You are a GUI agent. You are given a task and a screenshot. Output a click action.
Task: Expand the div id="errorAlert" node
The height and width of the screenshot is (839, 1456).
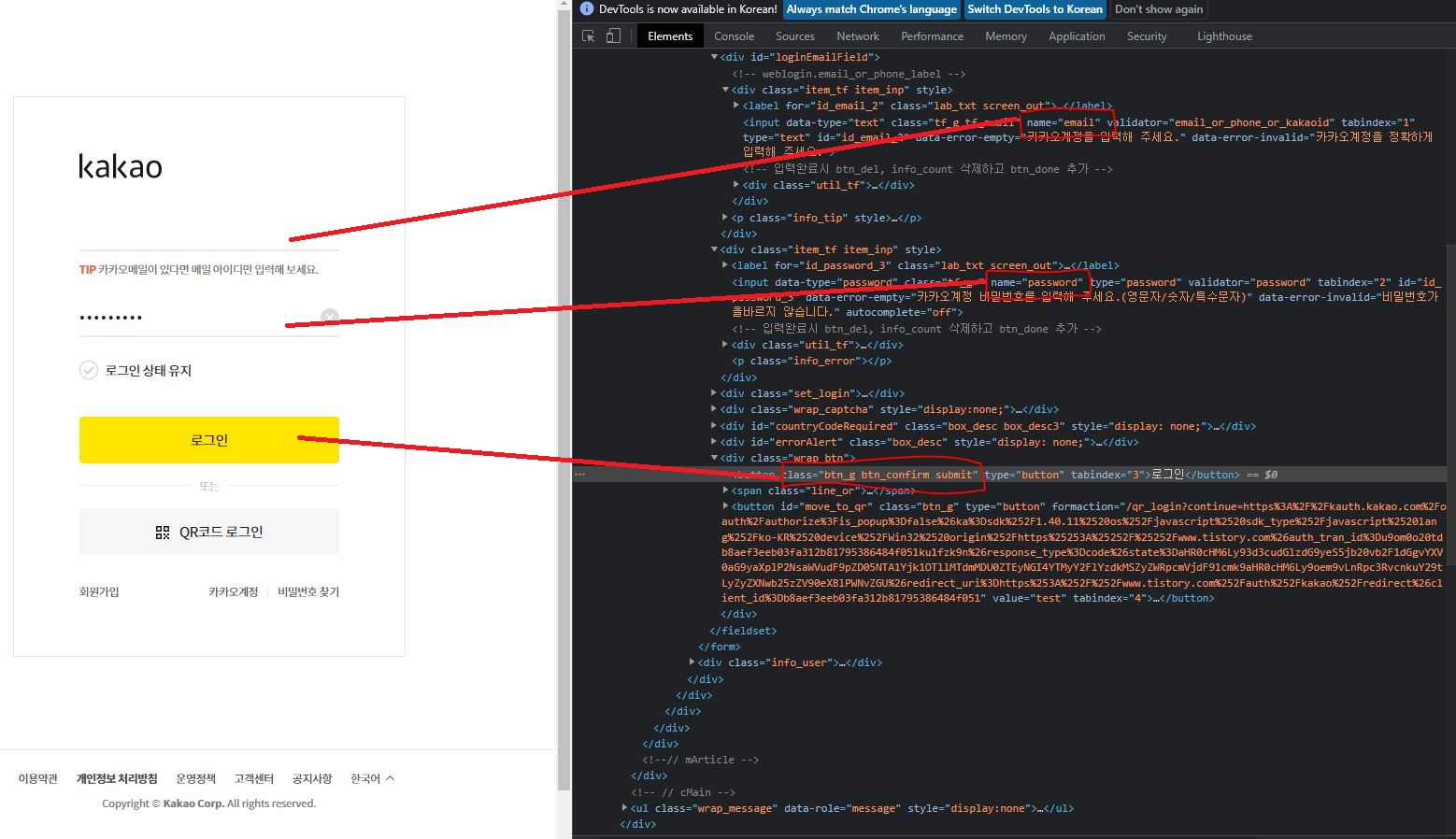point(715,442)
